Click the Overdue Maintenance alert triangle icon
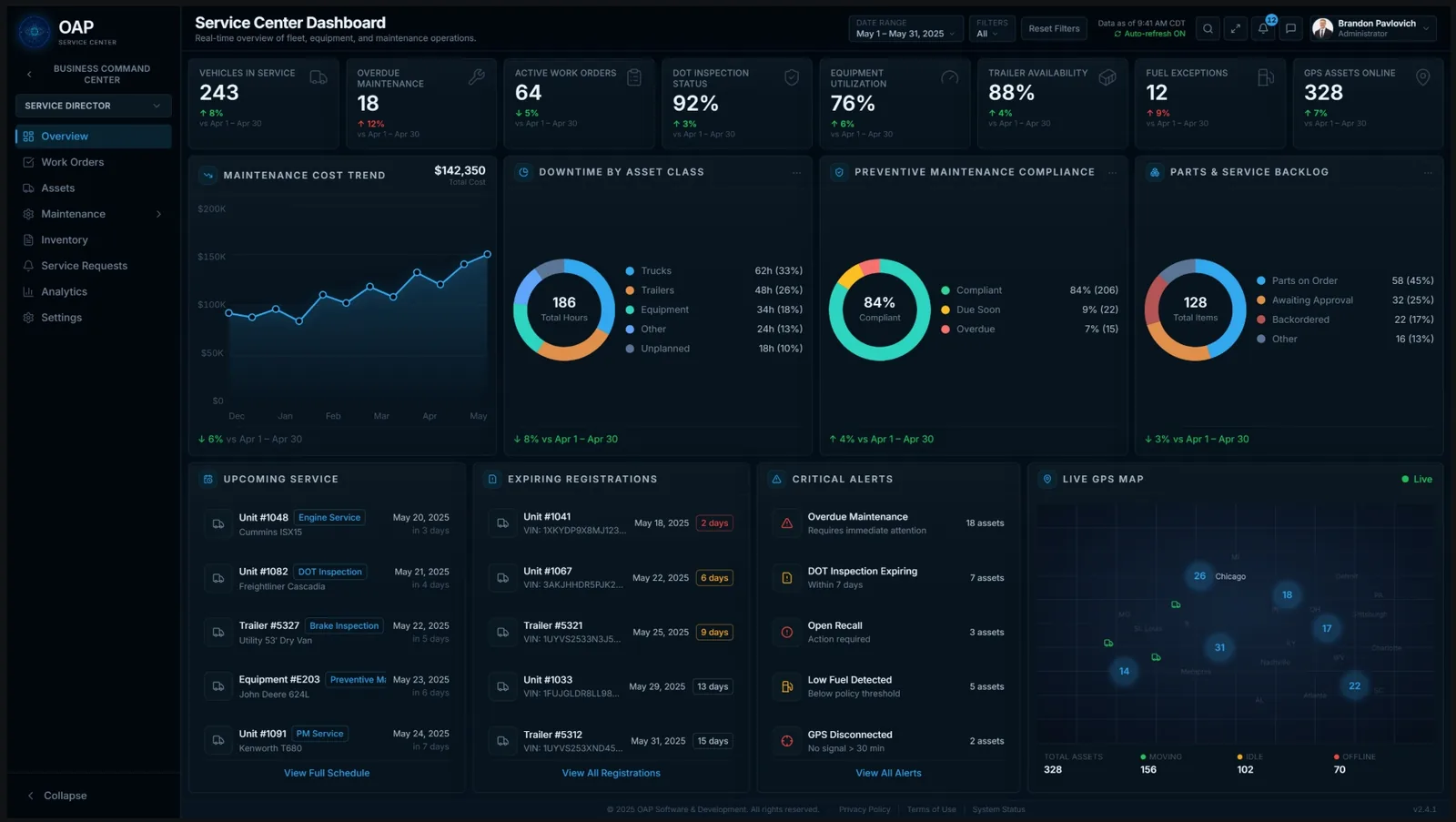 [x=787, y=523]
